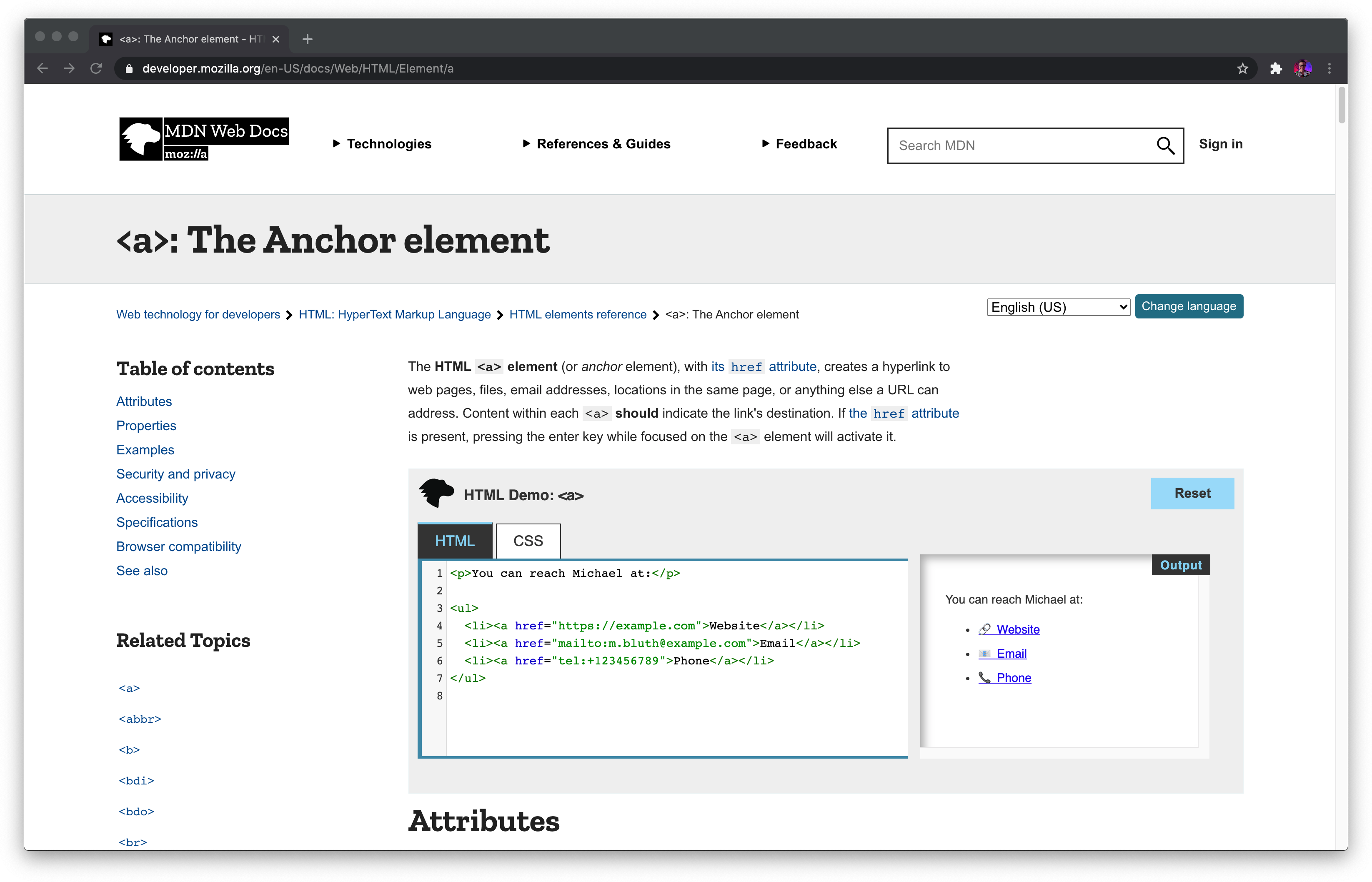Jump to Examples section
Viewport: 1372px width, 882px height.
pos(145,450)
